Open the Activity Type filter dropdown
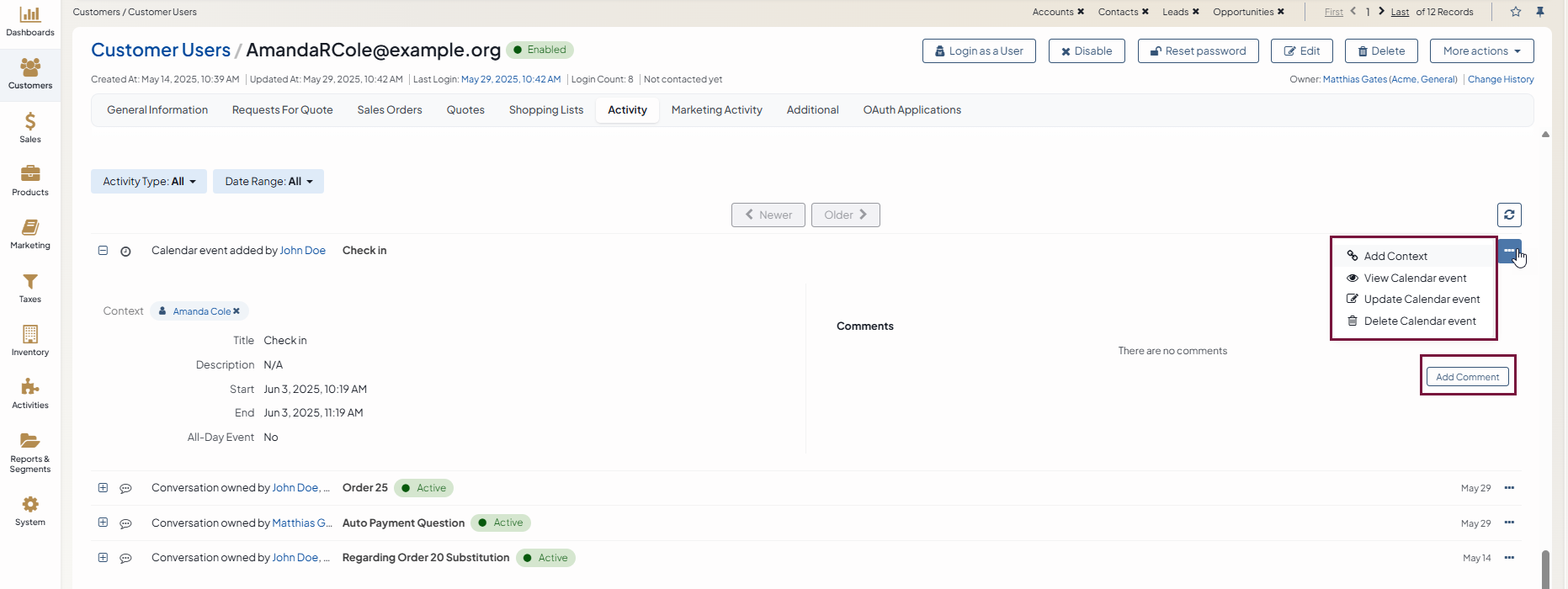Image resolution: width=1568 pixels, height=589 pixels. [149, 182]
